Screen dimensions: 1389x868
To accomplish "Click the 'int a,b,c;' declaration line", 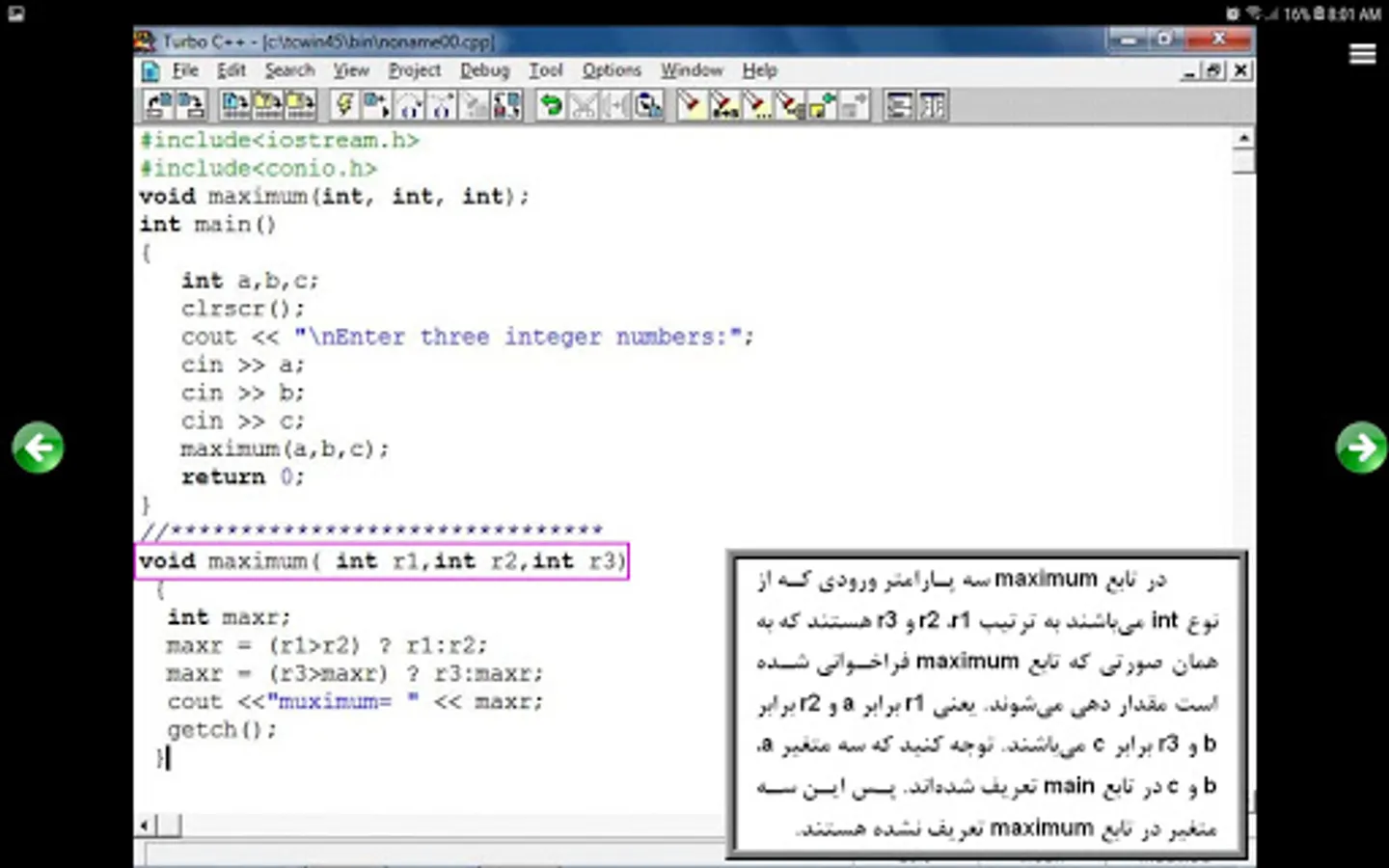I will pos(250,280).
